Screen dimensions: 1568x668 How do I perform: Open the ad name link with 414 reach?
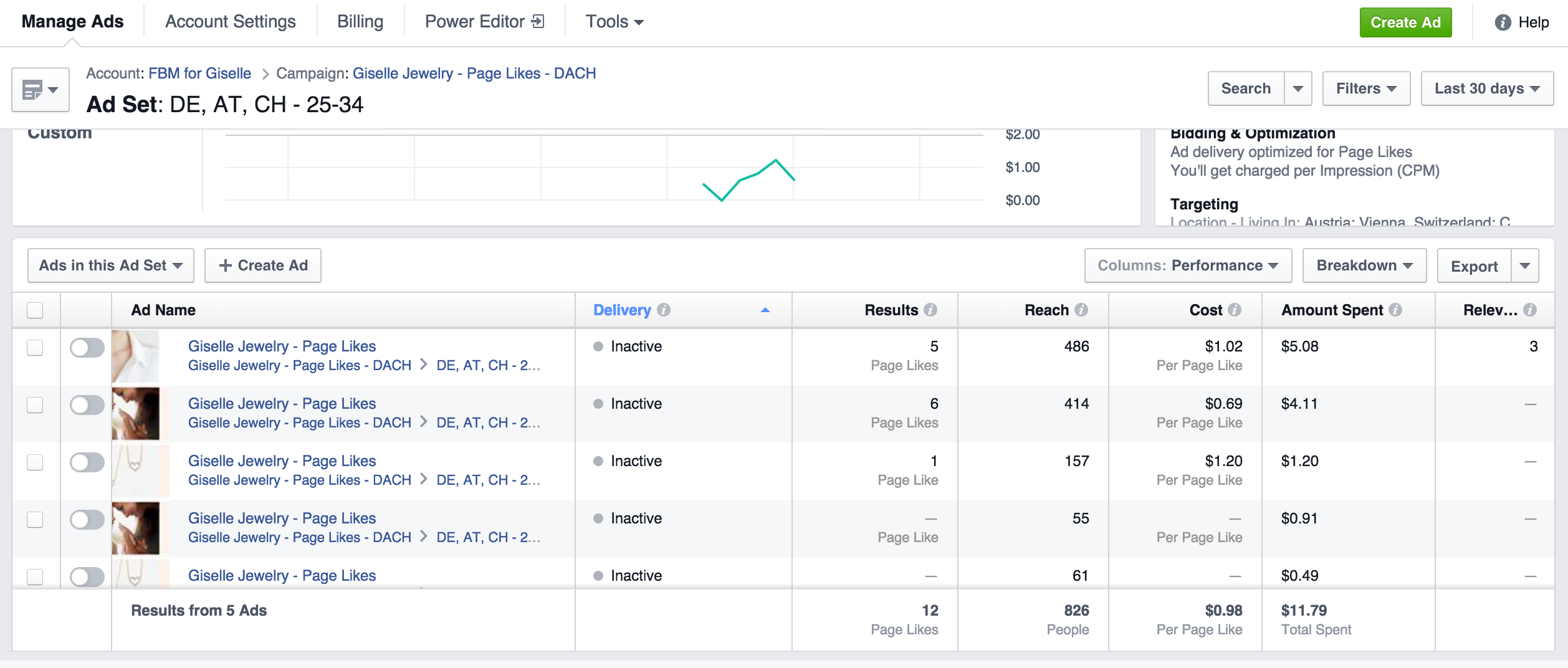pos(282,404)
